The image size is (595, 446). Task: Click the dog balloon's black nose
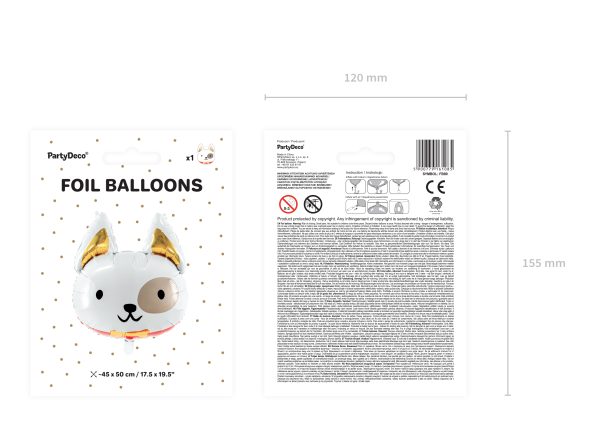(130, 307)
